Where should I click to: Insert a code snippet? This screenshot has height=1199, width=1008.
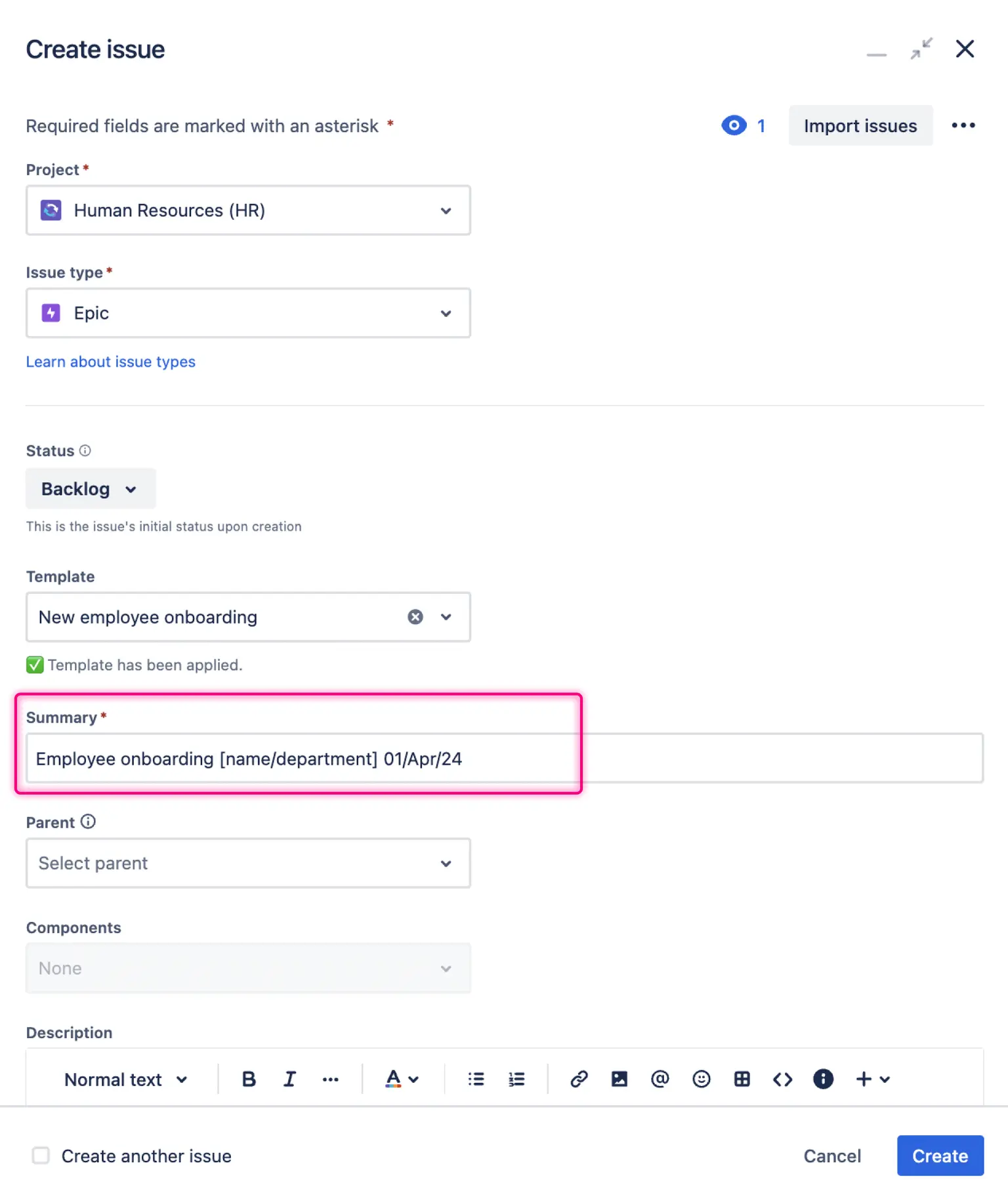(782, 1079)
